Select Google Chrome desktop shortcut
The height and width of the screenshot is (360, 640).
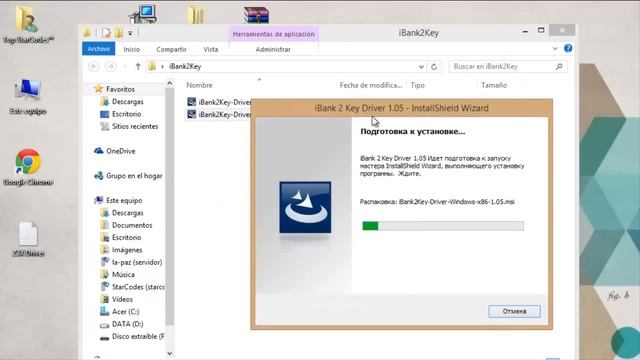tap(28, 167)
